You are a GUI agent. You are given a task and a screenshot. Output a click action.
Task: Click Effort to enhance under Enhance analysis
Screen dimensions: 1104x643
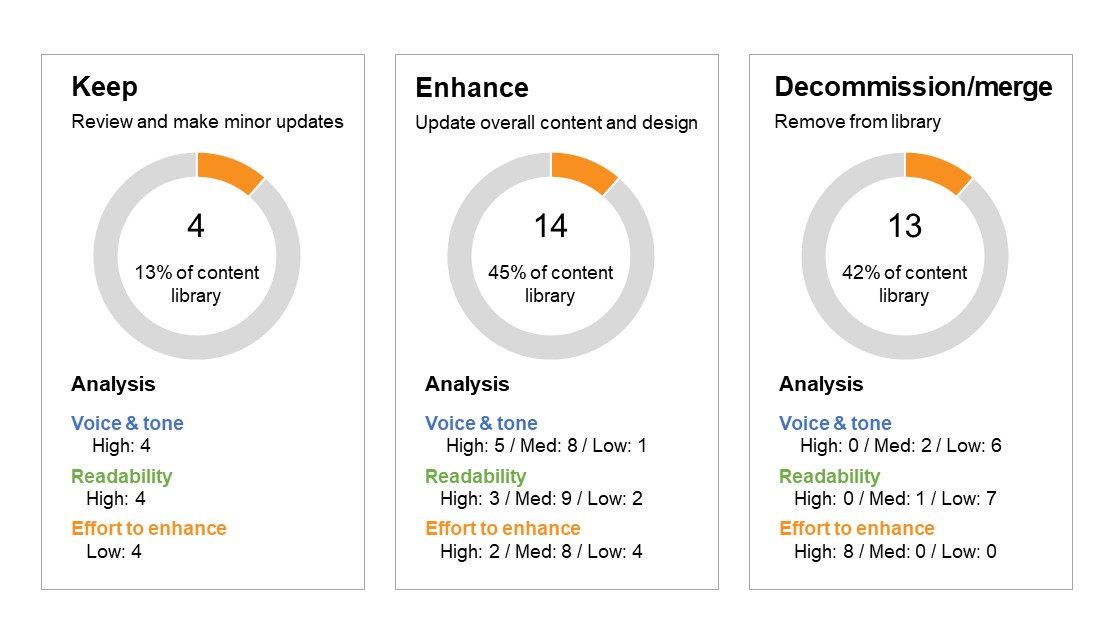pyautogui.click(x=503, y=528)
